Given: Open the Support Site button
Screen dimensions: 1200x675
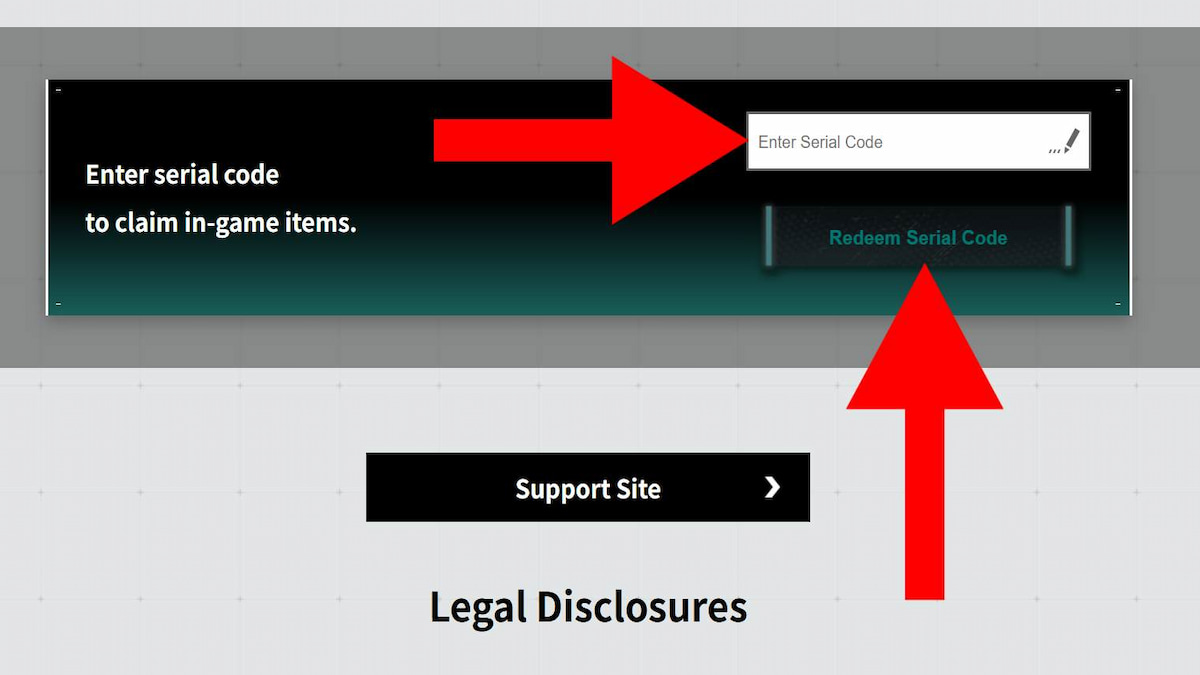Looking at the screenshot, I should click(588, 487).
